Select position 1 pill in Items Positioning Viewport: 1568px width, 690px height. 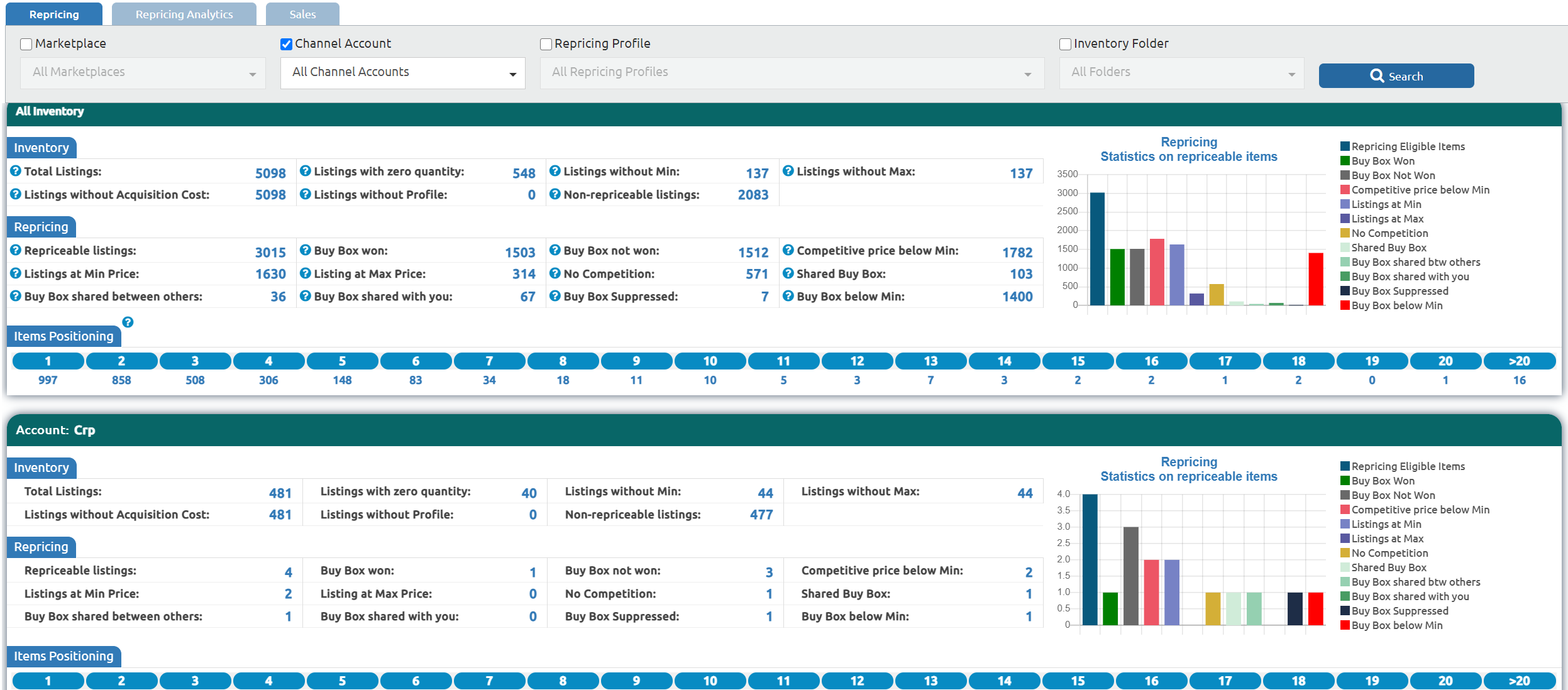coord(48,361)
